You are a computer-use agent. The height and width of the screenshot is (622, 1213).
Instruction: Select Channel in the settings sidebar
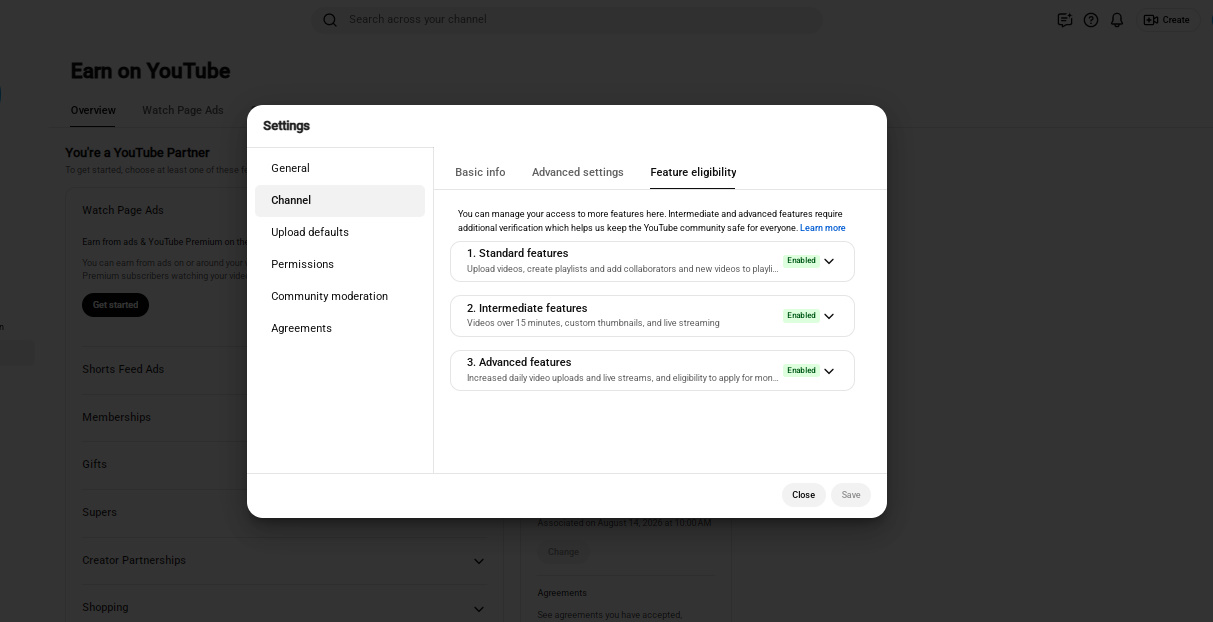tap(340, 200)
